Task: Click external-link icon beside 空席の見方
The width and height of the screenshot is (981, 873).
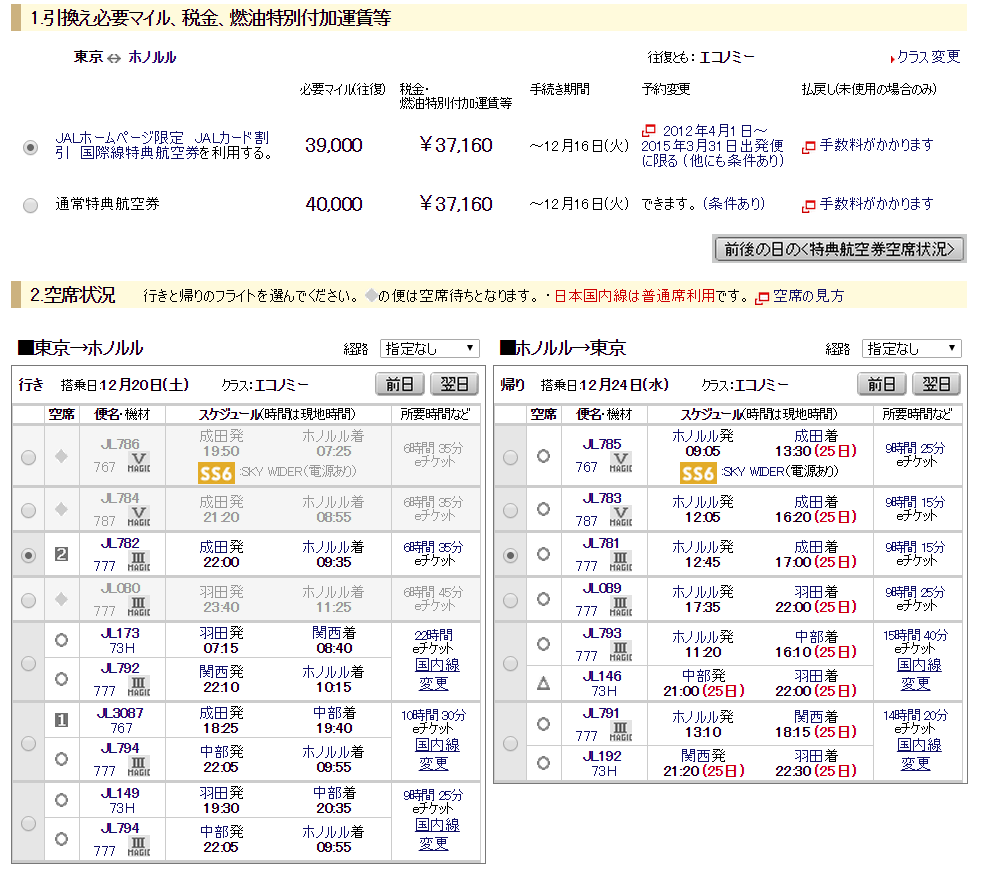Action: (762, 298)
